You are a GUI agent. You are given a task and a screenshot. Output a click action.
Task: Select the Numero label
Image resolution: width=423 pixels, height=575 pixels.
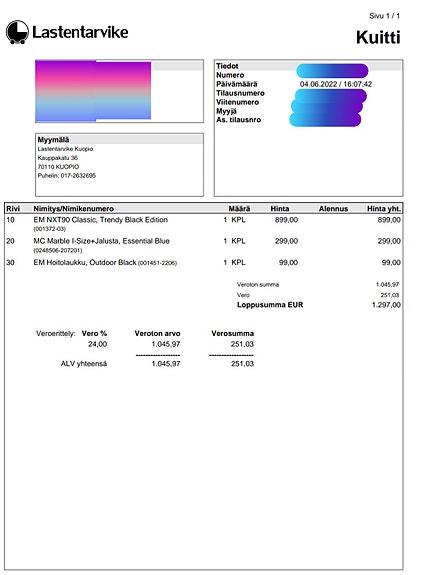(230, 75)
